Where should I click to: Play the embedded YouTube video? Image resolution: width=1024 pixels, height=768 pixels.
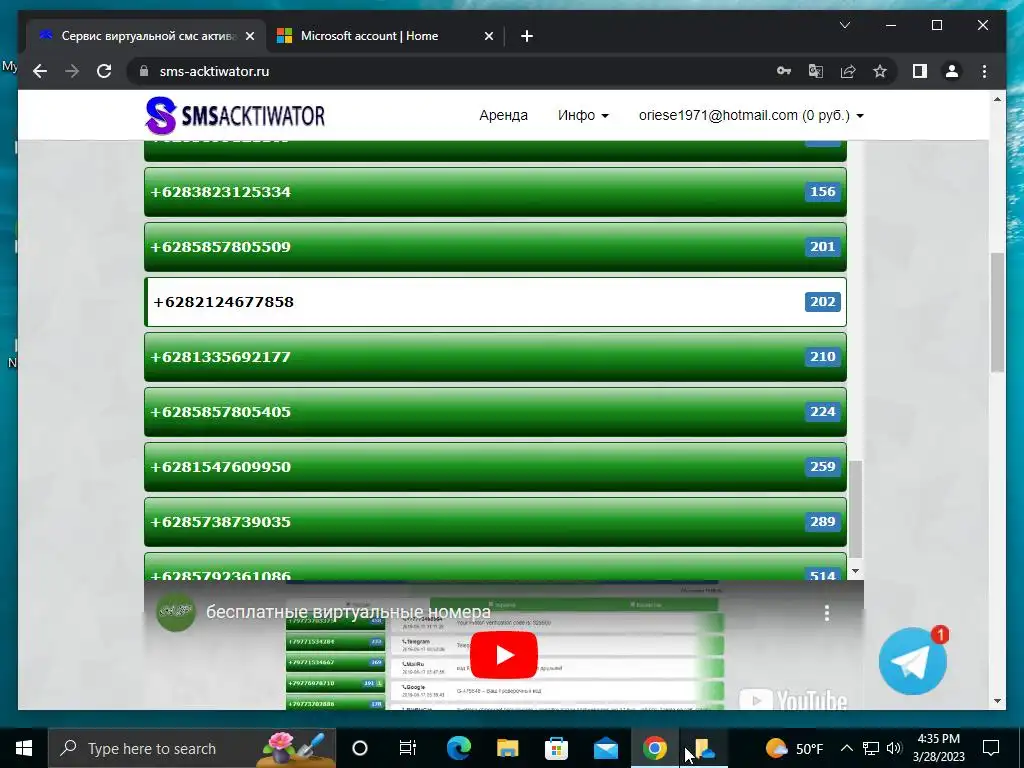point(504,655)
